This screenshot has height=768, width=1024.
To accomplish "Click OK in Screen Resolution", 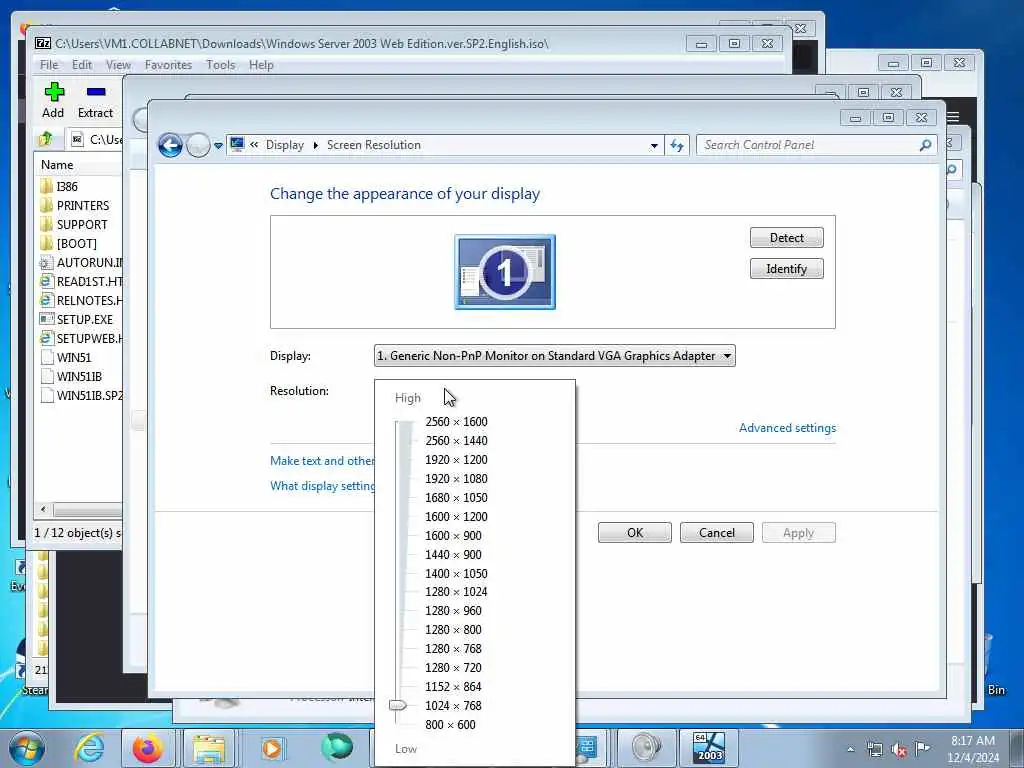I will (635, 532).
